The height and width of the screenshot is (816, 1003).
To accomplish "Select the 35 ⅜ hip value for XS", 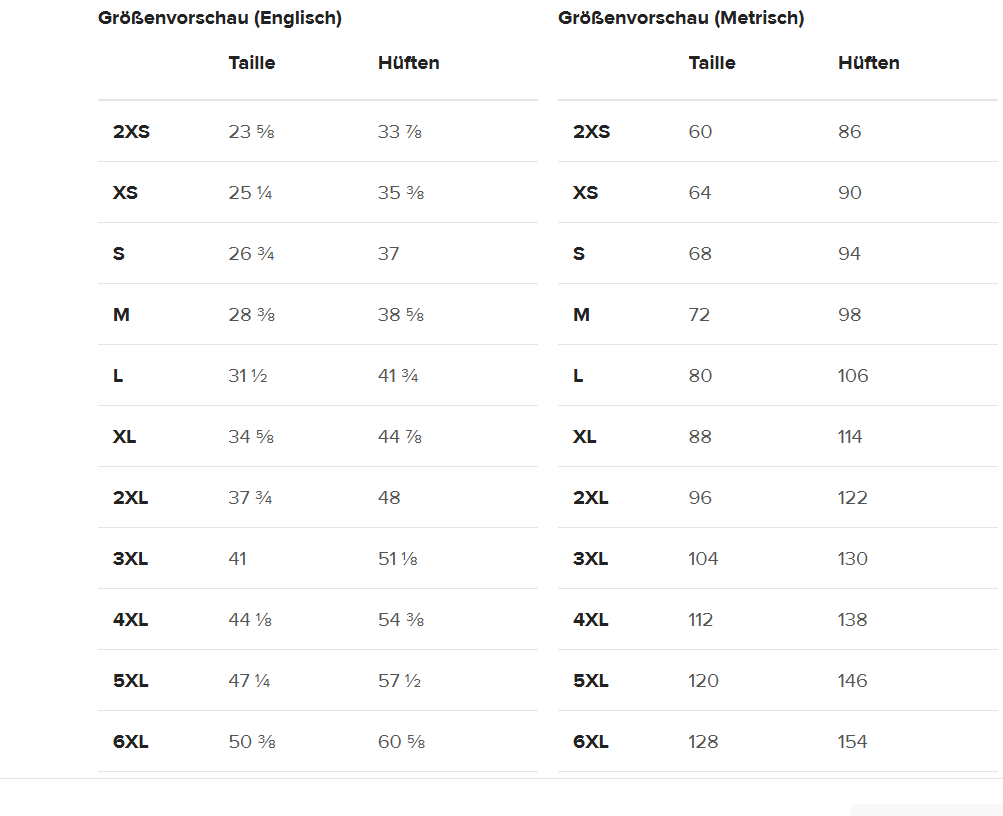I will pos(401,193).
